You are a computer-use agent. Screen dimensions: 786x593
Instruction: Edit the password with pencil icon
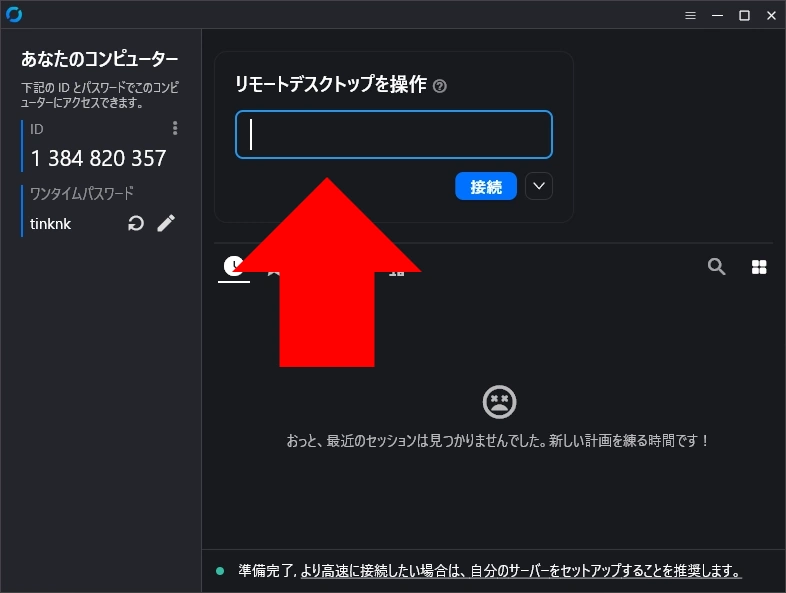[x=166, y=223]
